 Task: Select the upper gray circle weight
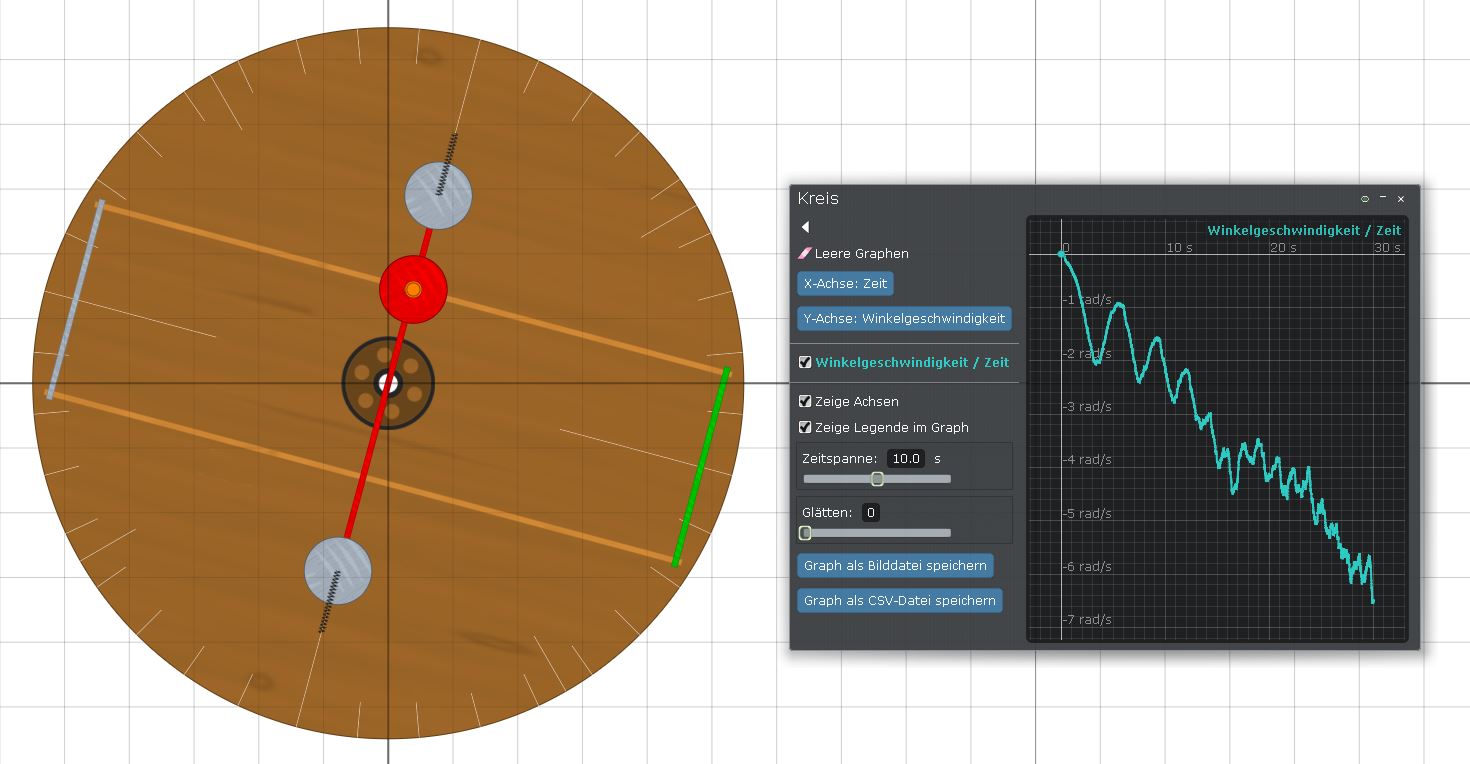click(x=438, y=195)
